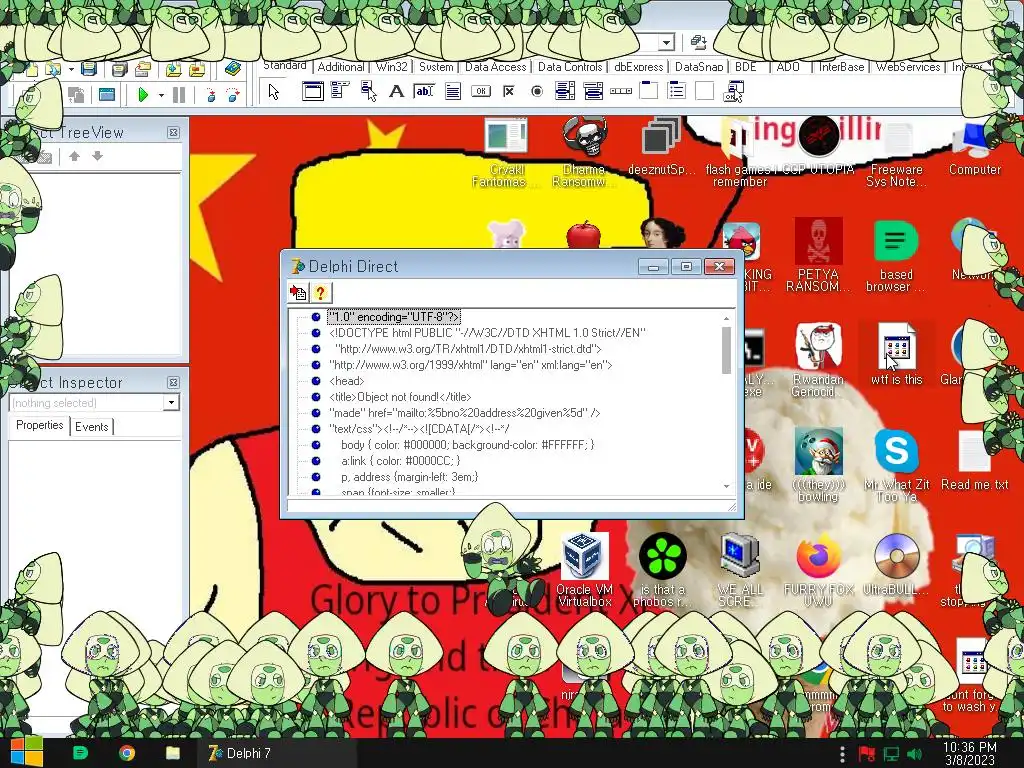This screenshot has width=1024, height=768.
Task: Open Chrome from the taskbar
Action: click(x=127, y=753)
